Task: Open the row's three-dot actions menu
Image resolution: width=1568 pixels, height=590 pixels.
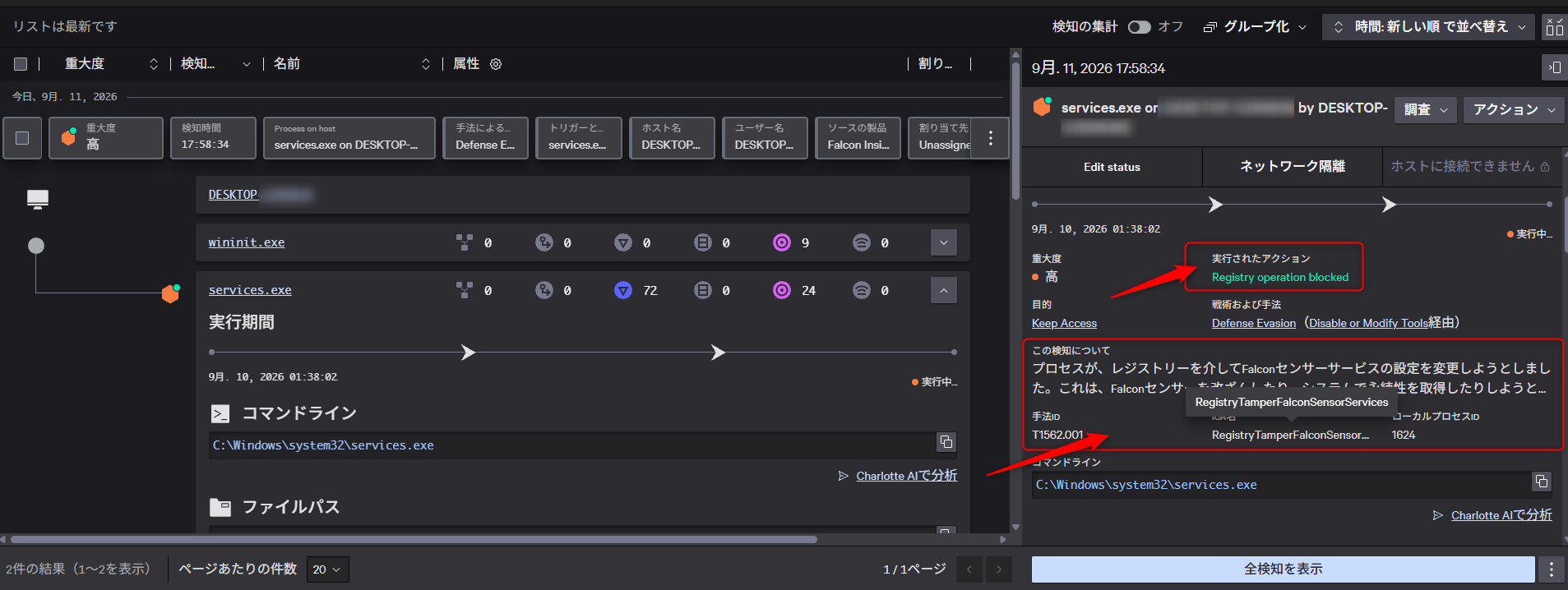Action: (x=991, y=138)
